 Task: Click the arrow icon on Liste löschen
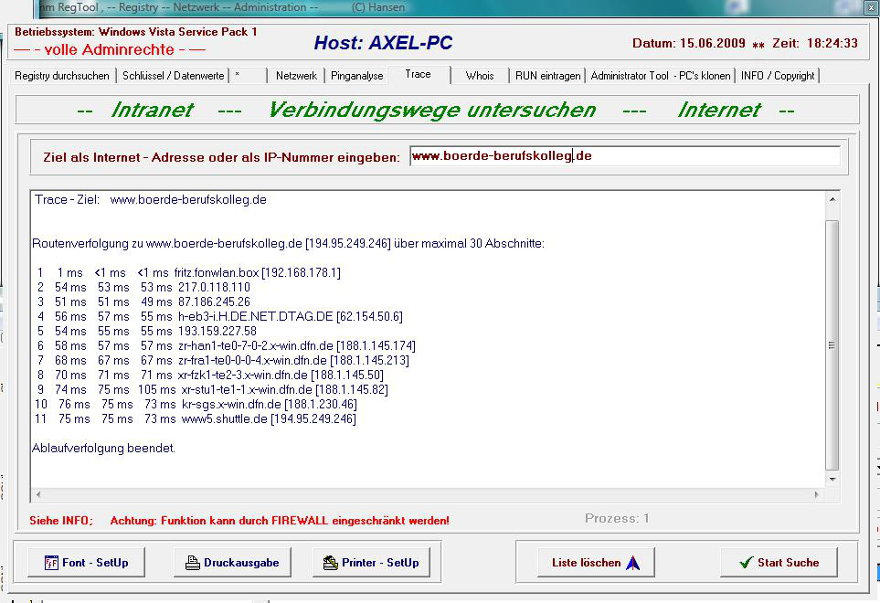click(632, 563)
